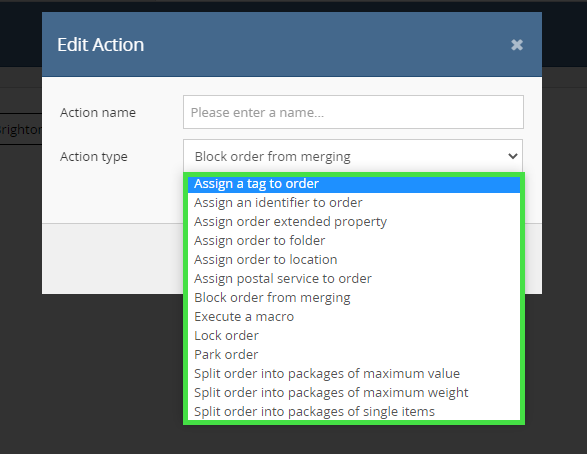Select Execute a macro option
The width and height of the screenshot is (587, 454).
pos(354,317)
